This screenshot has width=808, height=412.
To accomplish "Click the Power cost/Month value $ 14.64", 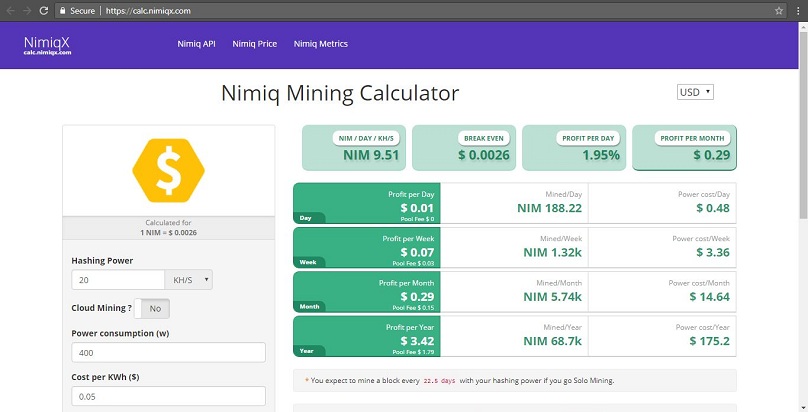I will [710, 297].
